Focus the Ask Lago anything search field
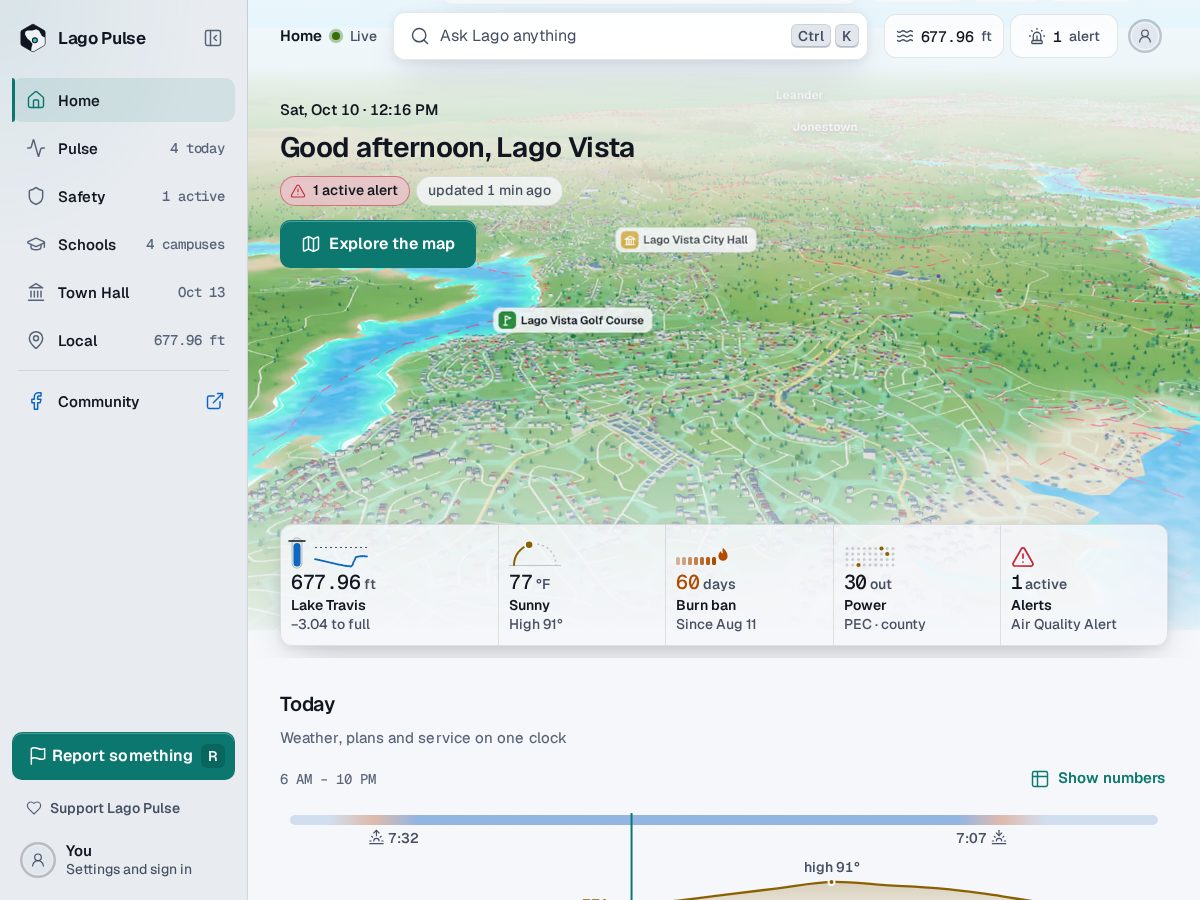The height and width of the screenshot is (900, 1200). [x=630, y=36]
